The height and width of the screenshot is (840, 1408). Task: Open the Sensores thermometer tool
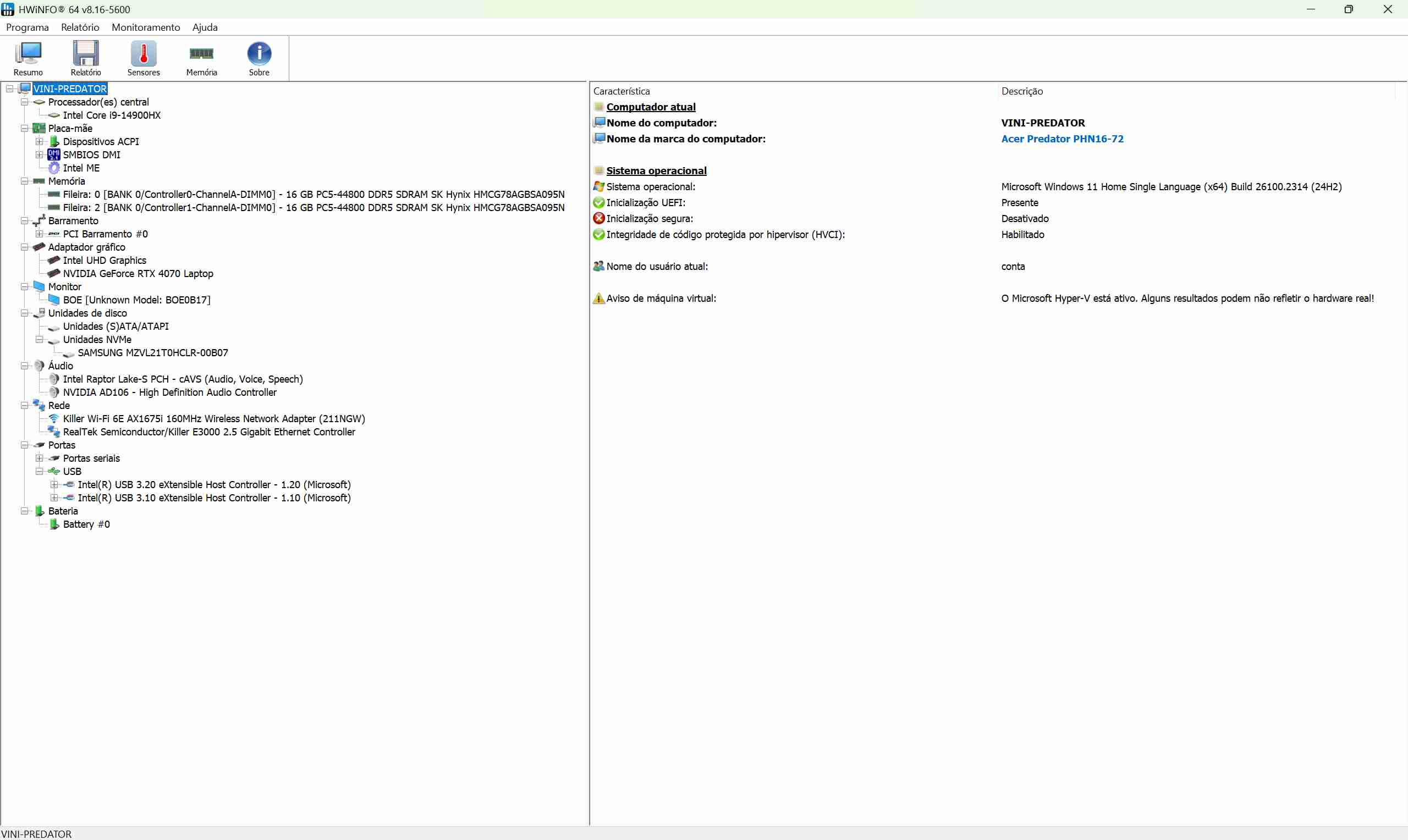coord(143,58)
